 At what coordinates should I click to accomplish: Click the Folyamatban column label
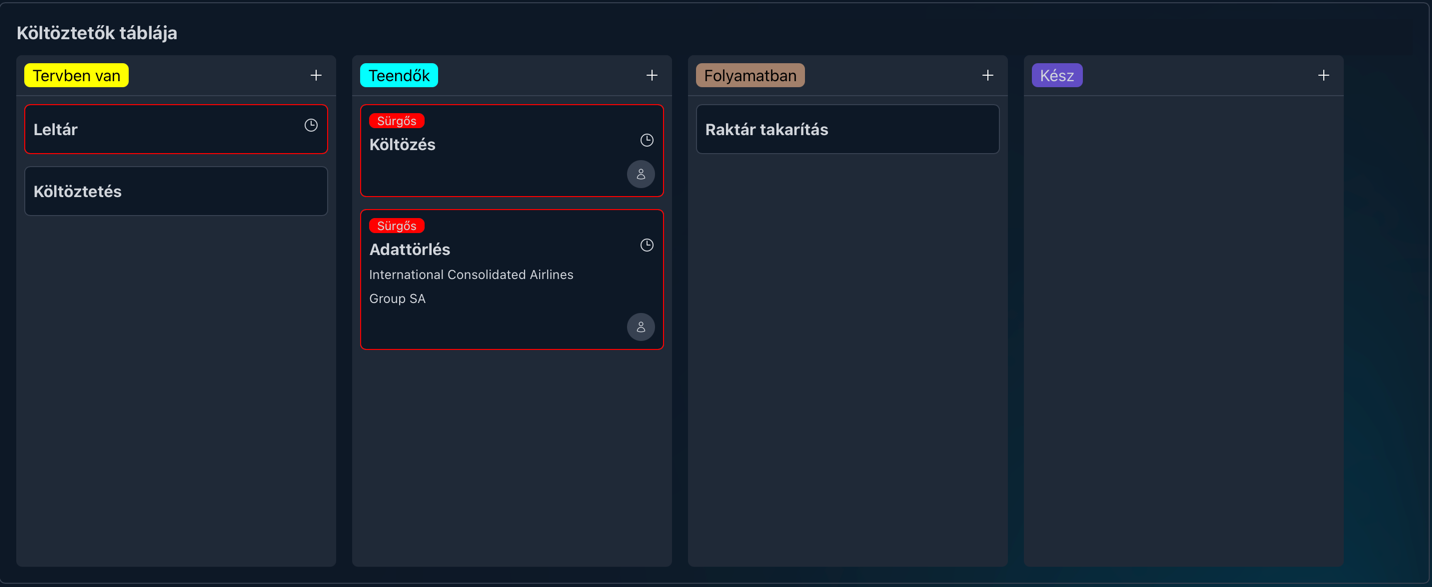pyautogui.click(x=749, y=74)
